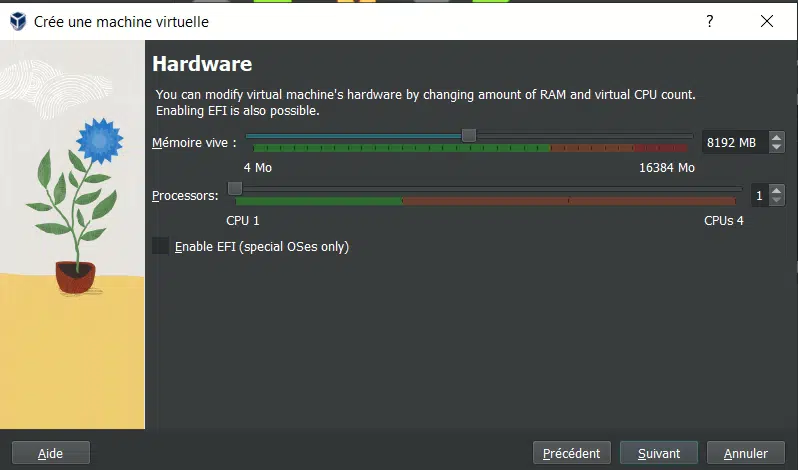Open the question mark help icon

click(x=709, y=21)
